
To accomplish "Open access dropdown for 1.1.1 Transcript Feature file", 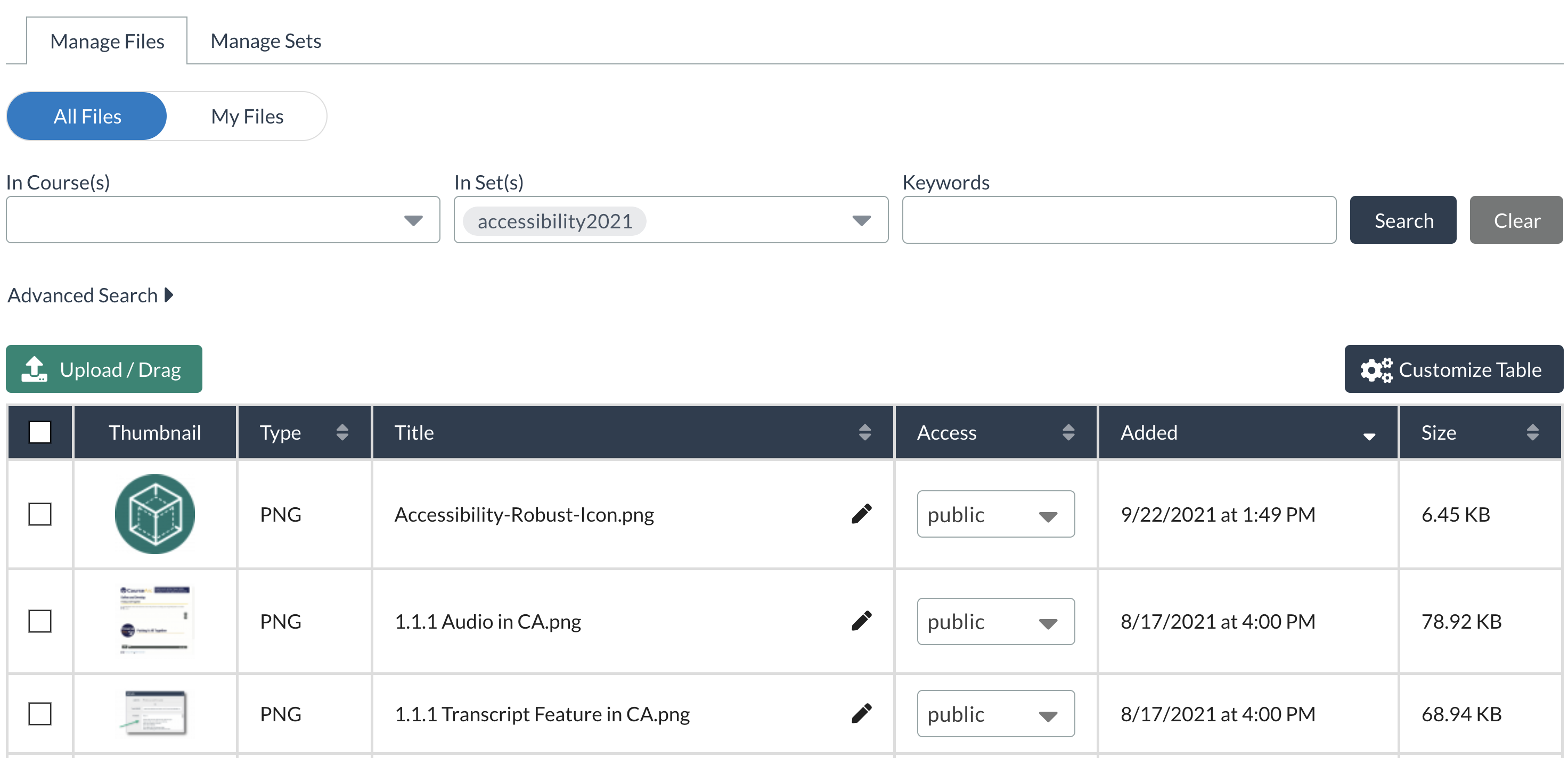I will point(995,714).
